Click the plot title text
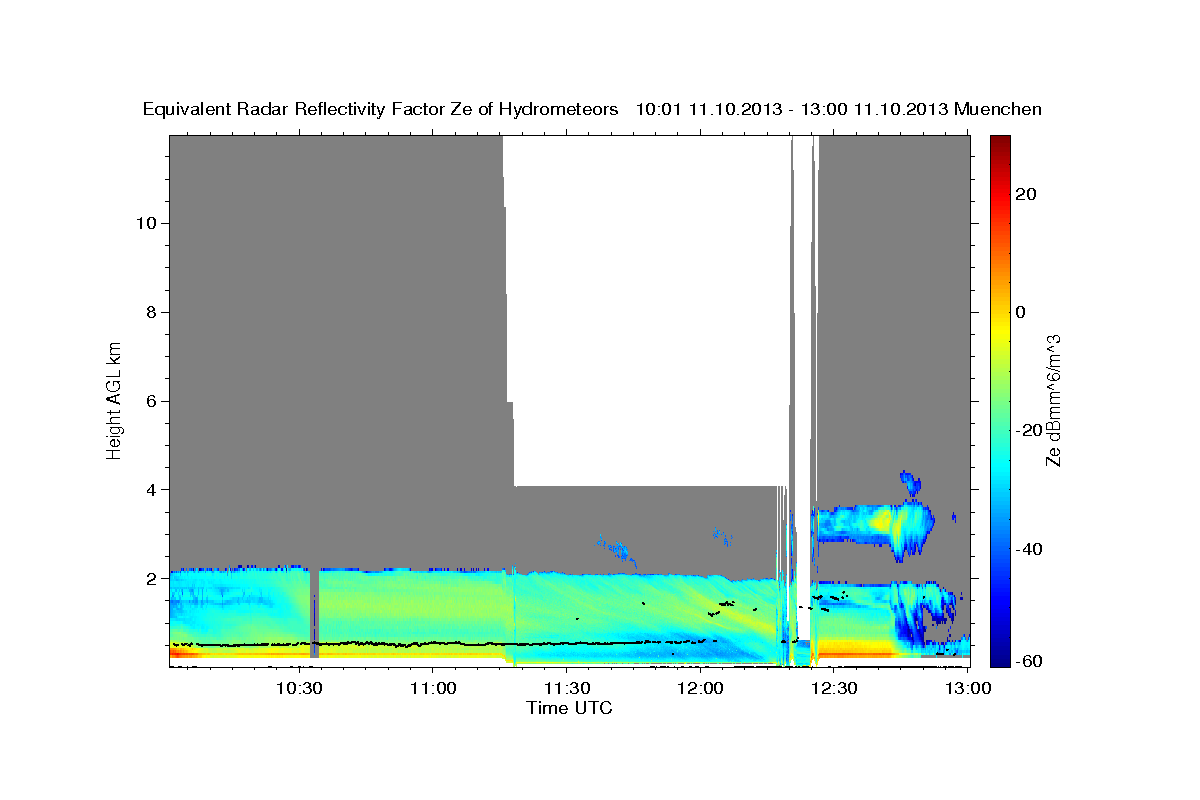1200x800 pixels. pos(593,109)
